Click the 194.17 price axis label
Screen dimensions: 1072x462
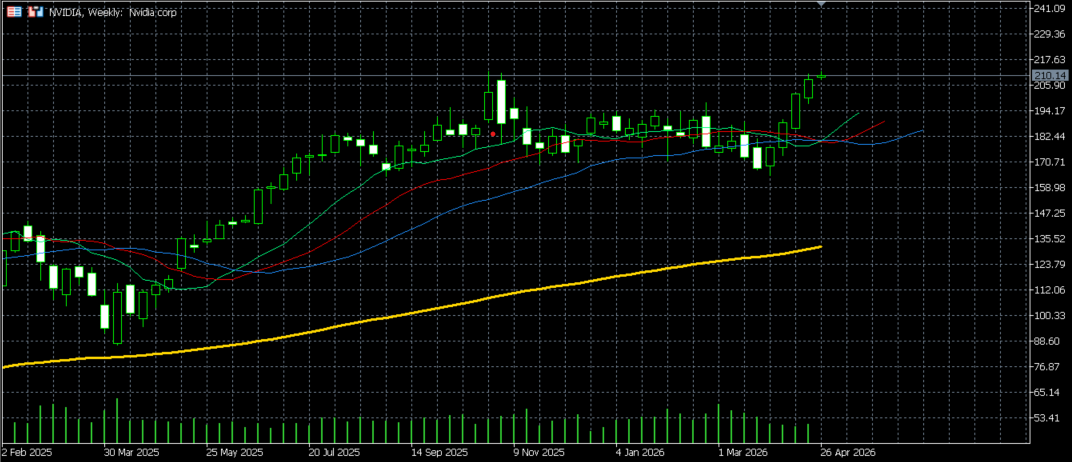point(1051,111)
